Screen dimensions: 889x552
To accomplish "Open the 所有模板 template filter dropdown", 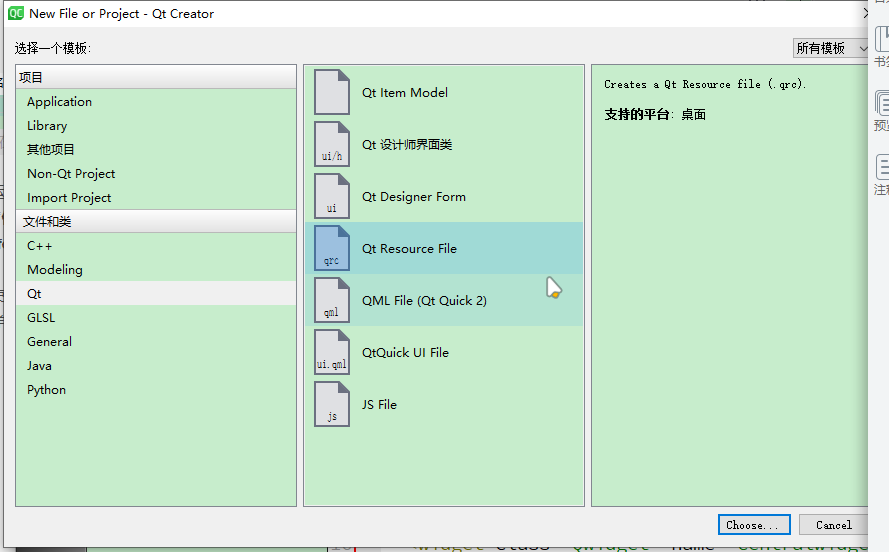I will [x=831, y=48].
